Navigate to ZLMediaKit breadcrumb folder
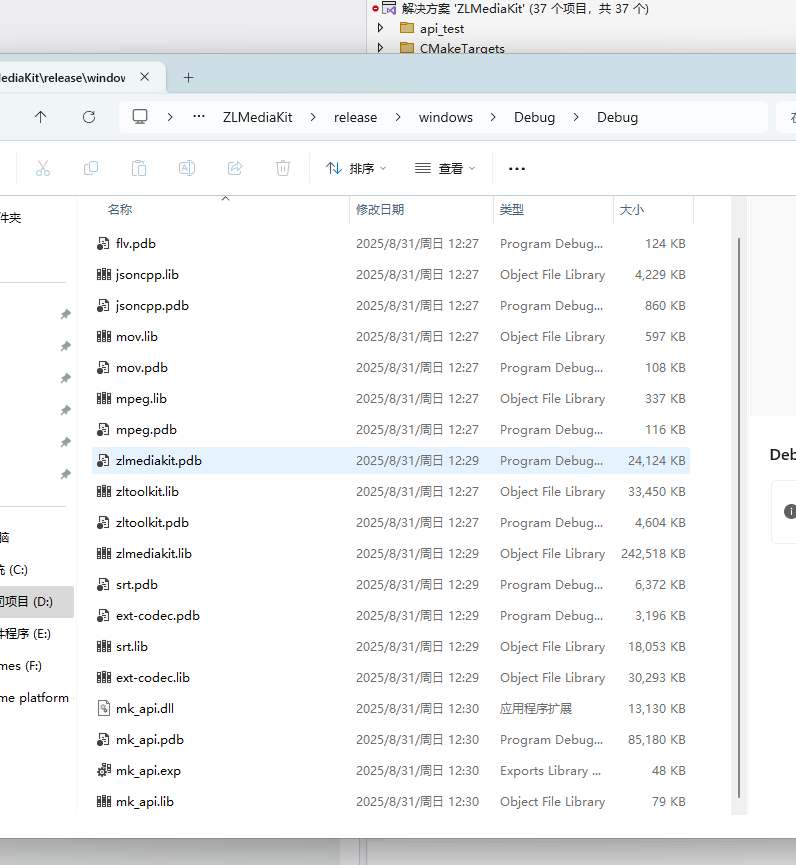796x865 pixels. click(258, 117)
